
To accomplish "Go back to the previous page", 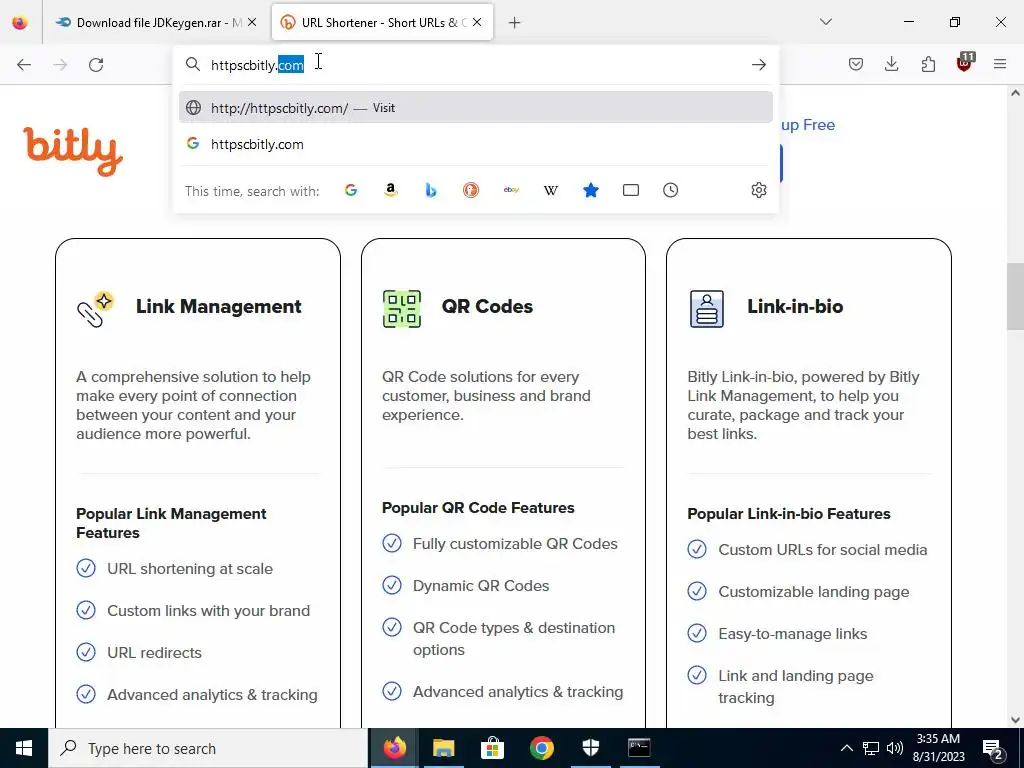I will coord(24,65).
